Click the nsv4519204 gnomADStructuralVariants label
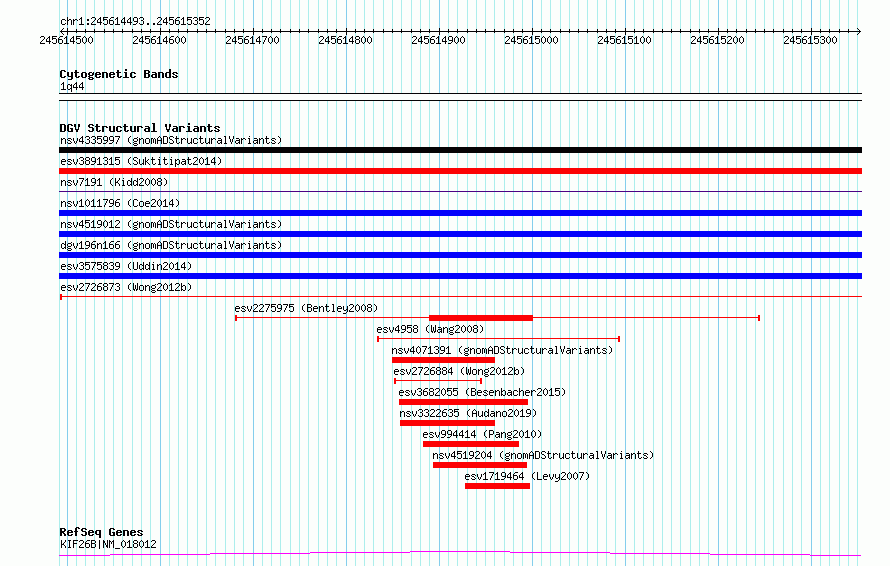This screenshot has height=566, width=890. coord(543,455)
